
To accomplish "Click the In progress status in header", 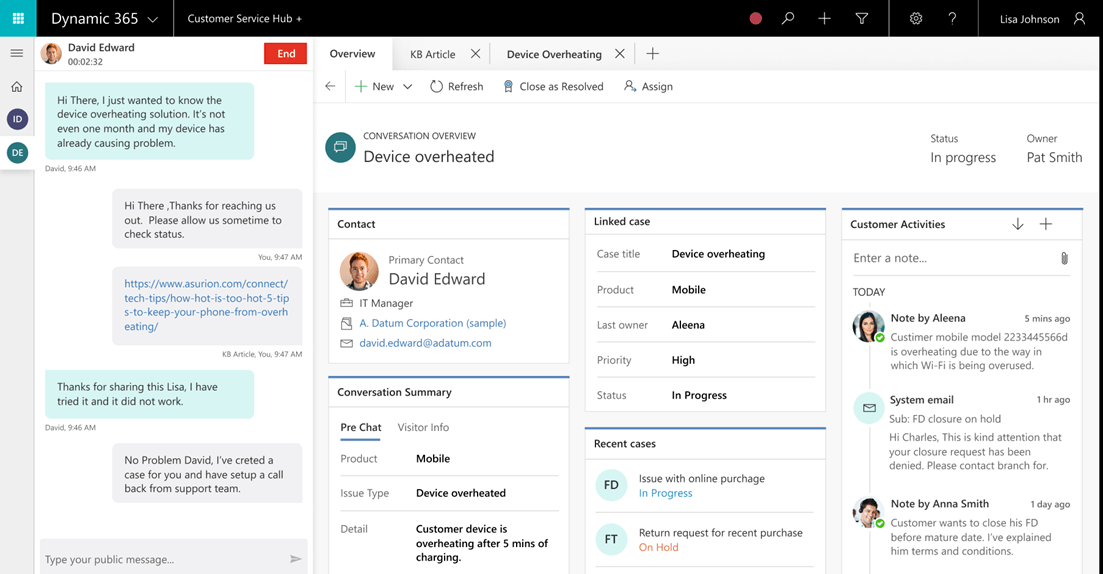I will 963,158.
